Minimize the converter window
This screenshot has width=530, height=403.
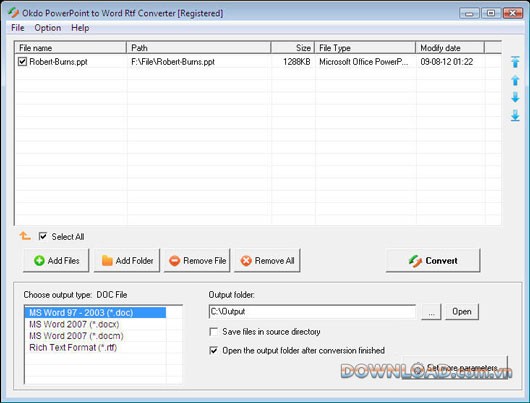click(469, 13)
